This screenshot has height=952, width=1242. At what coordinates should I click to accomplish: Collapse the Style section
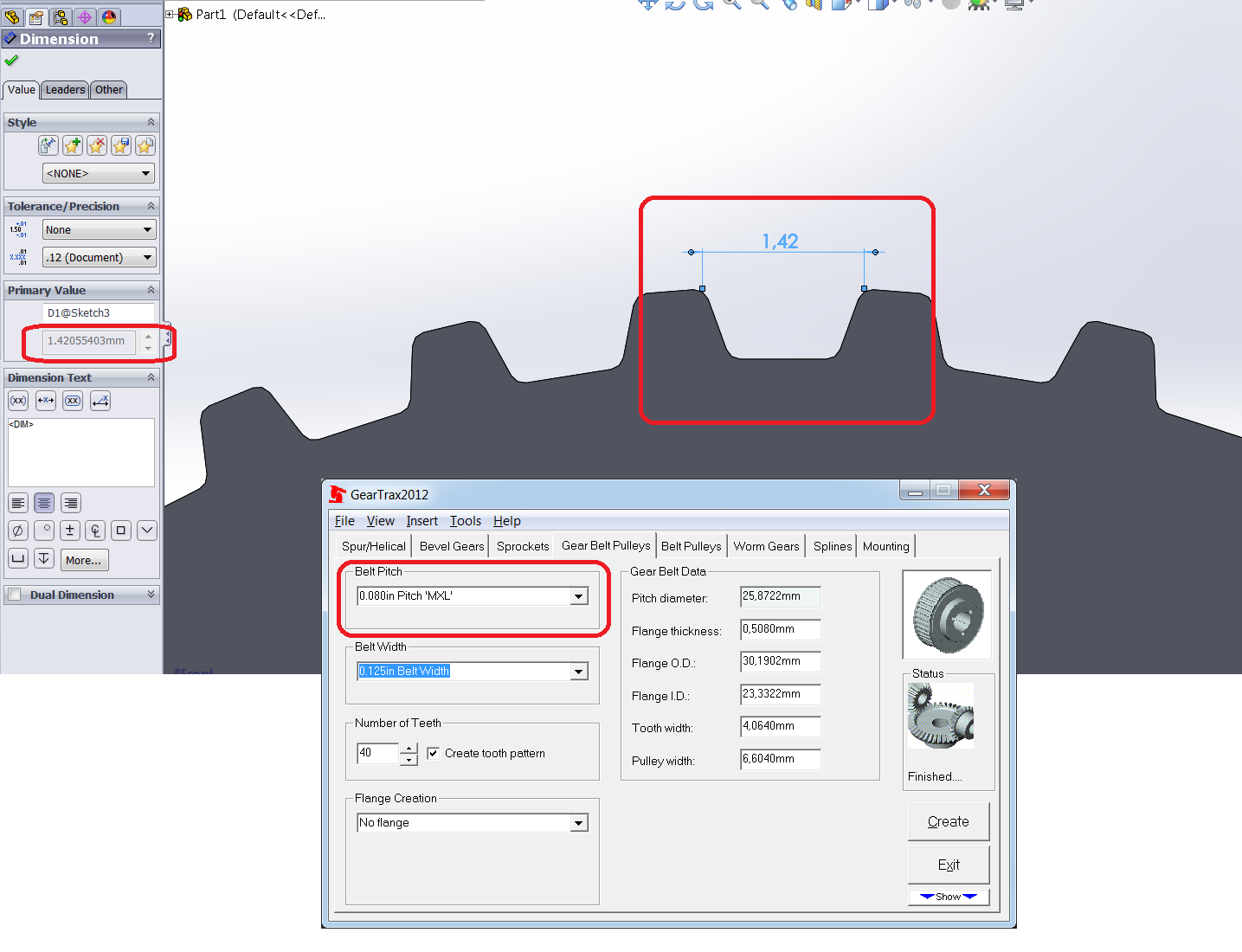[x=151, y=122]
